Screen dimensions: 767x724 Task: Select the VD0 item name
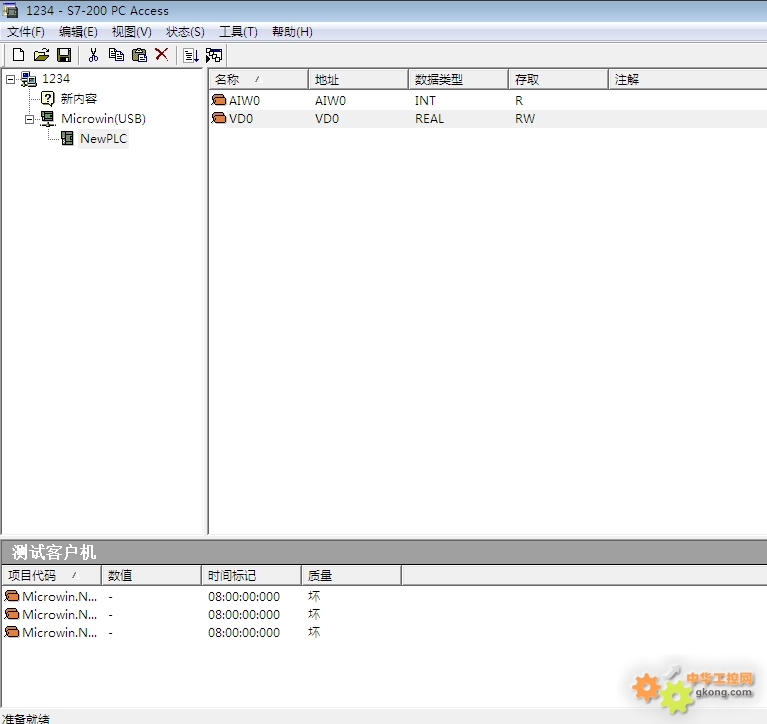tap(241, 118)
